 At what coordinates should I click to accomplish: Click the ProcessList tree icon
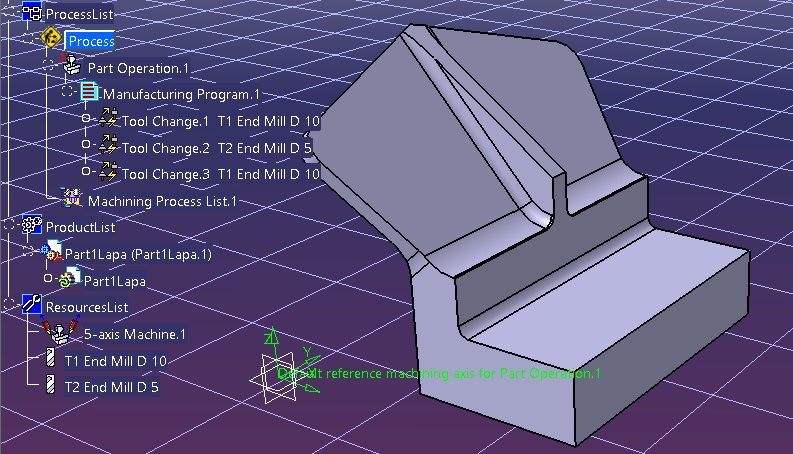(x=32, y=14)
